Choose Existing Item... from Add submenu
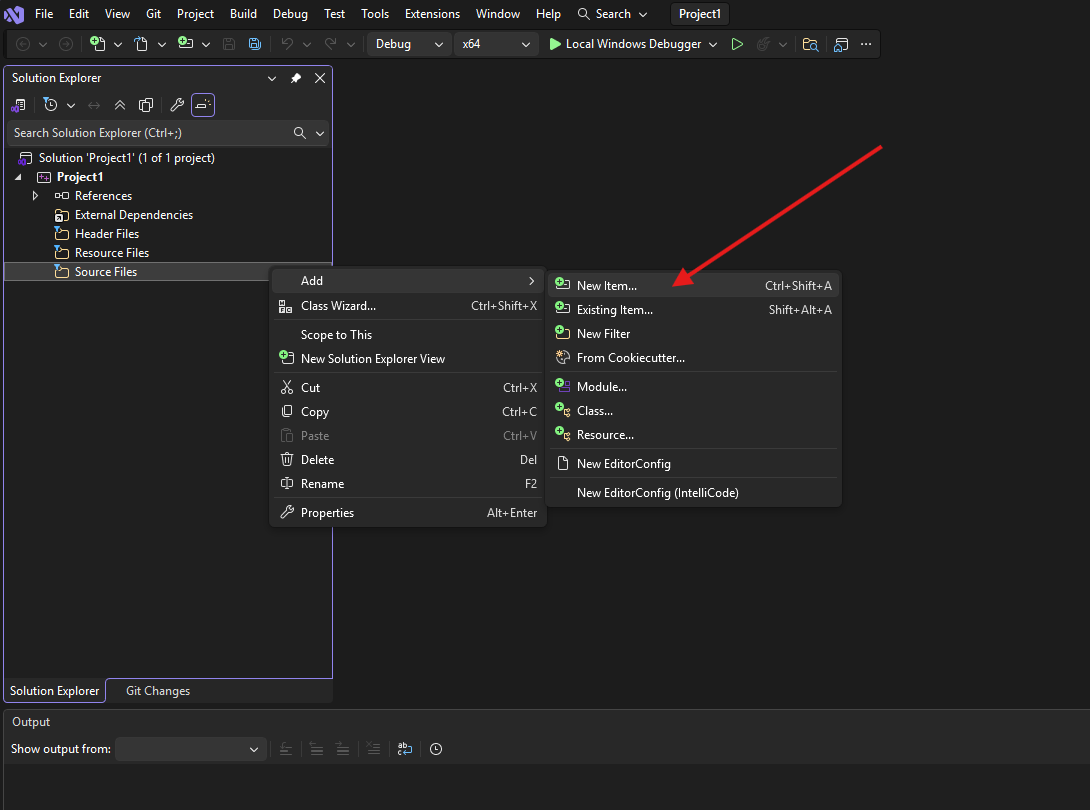Screen dimensions: 1090x810 pyautogui.click(x=694, y=310)
